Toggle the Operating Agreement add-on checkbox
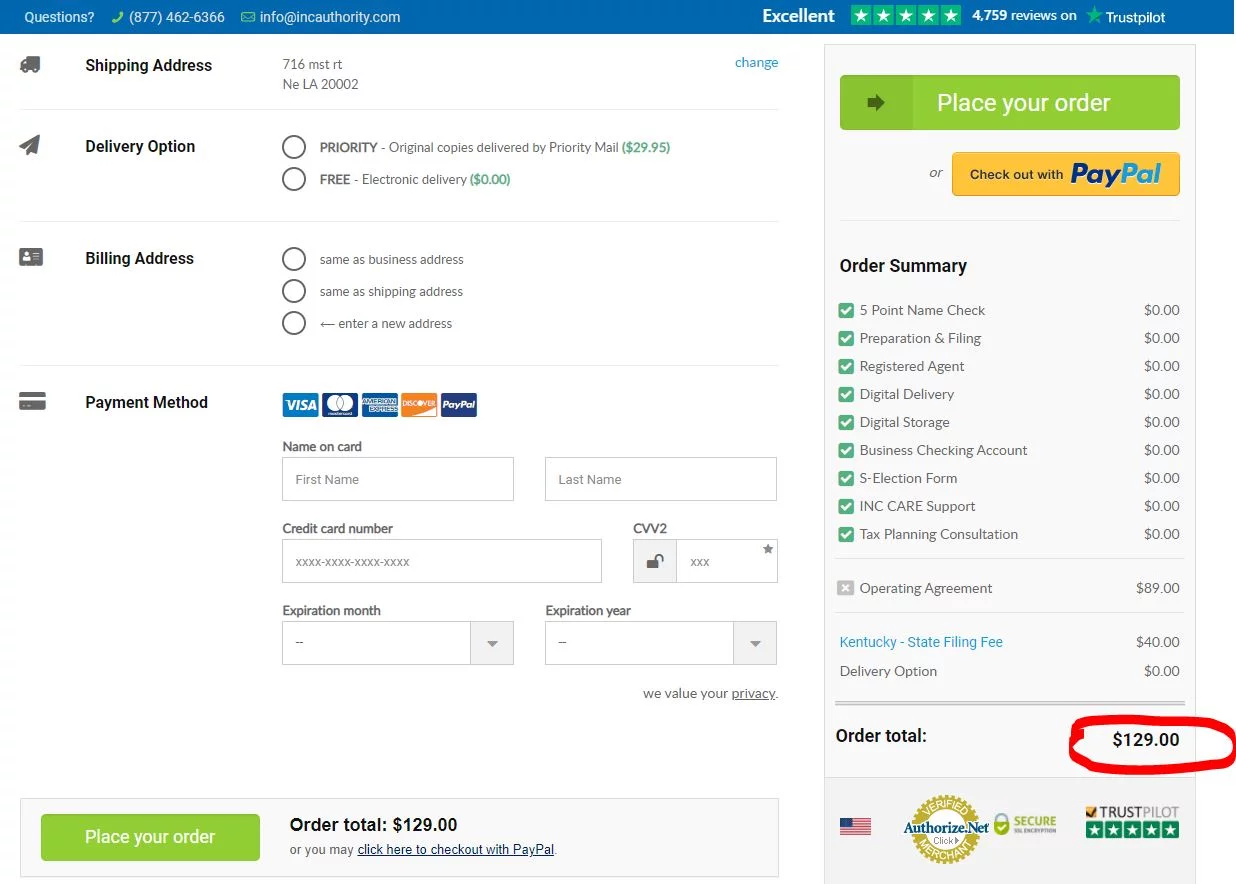The width and height of the screenshot is (1236, 884). click(846, 588)
